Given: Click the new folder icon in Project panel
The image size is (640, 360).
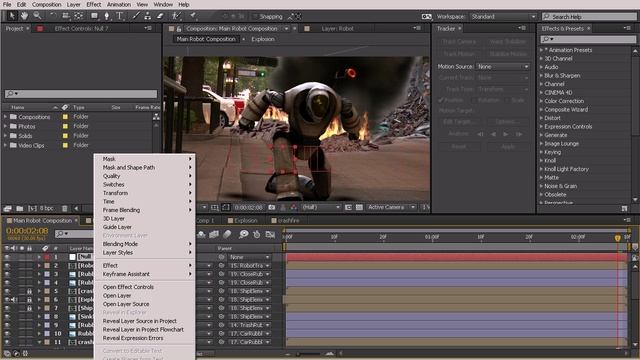Looking at the screenshot, I should tap(20, 208).
